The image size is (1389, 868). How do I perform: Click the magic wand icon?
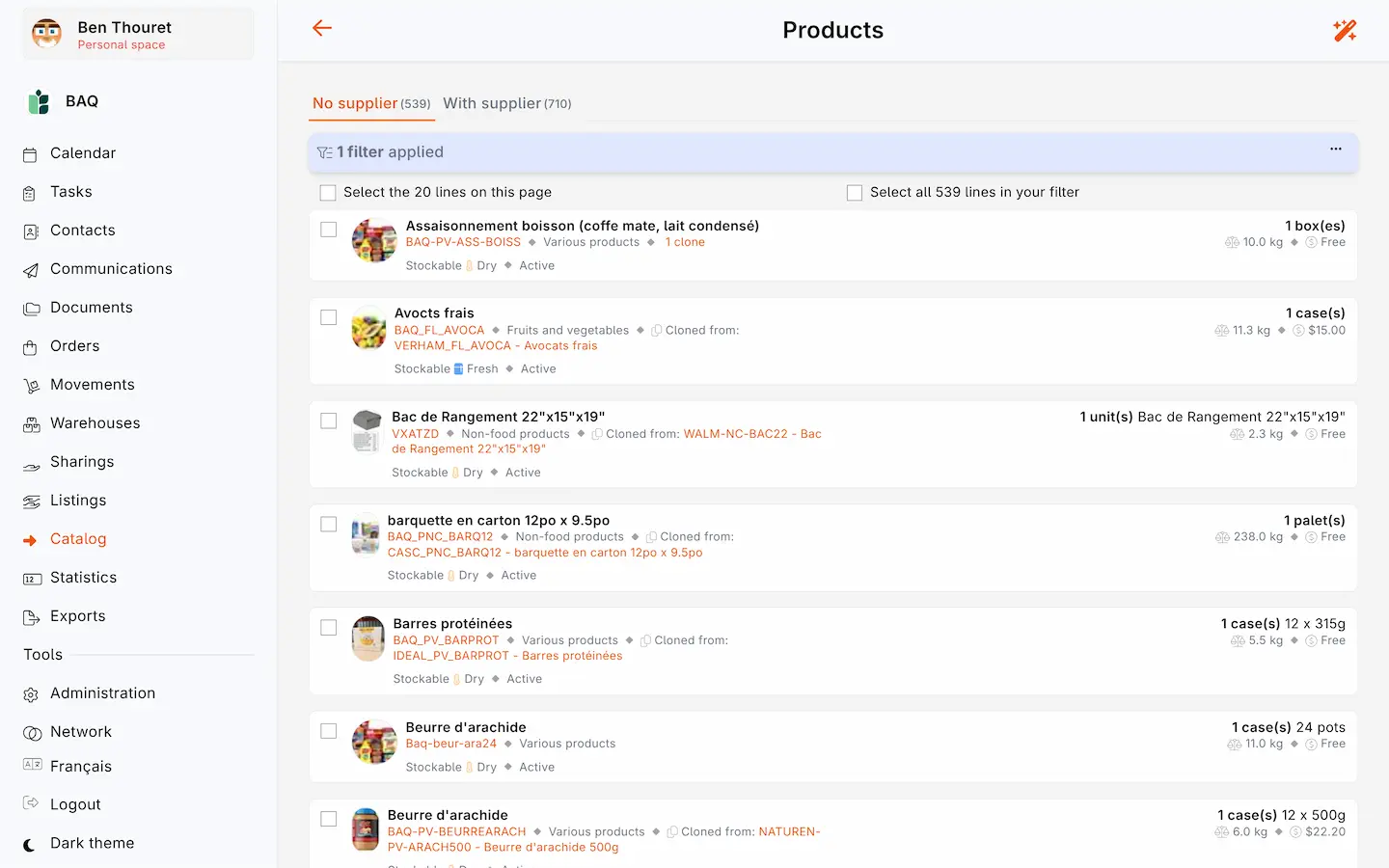coord(1345,30)
